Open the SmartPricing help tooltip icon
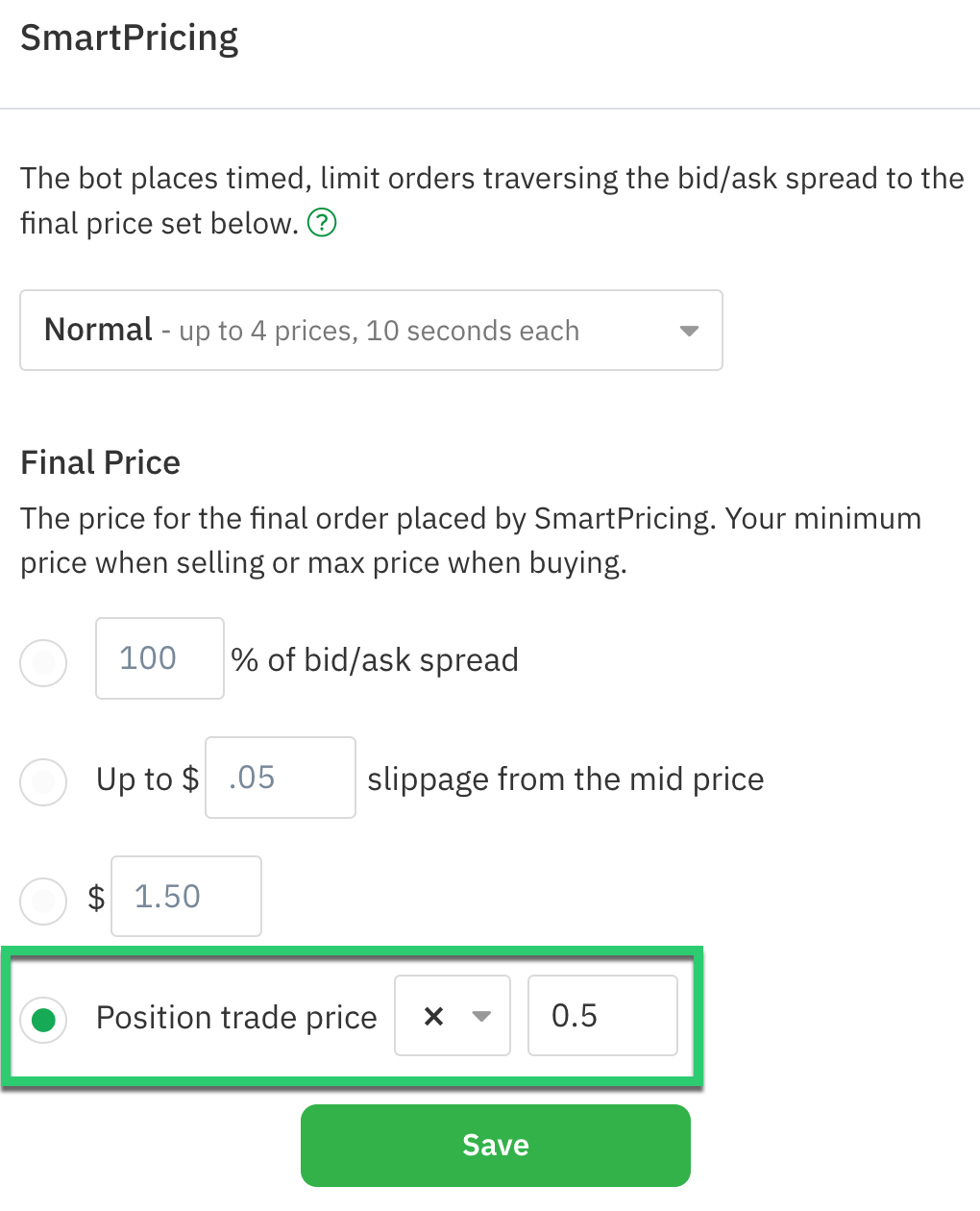This screenshot has height=1211, width=980. (x=322, y=222)
